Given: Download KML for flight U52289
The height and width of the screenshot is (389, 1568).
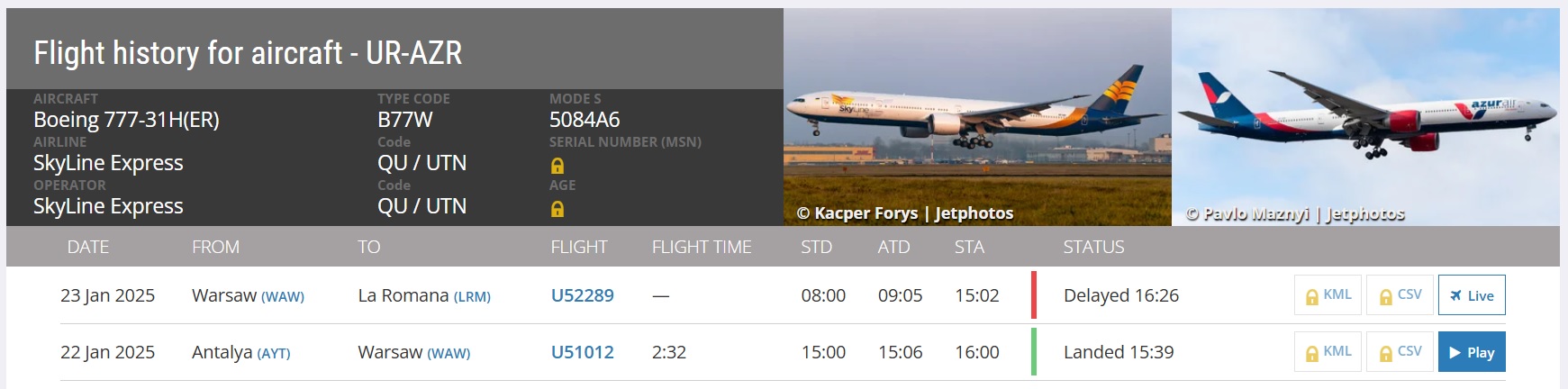Looking at the screenshot, I should point(1328,295).
